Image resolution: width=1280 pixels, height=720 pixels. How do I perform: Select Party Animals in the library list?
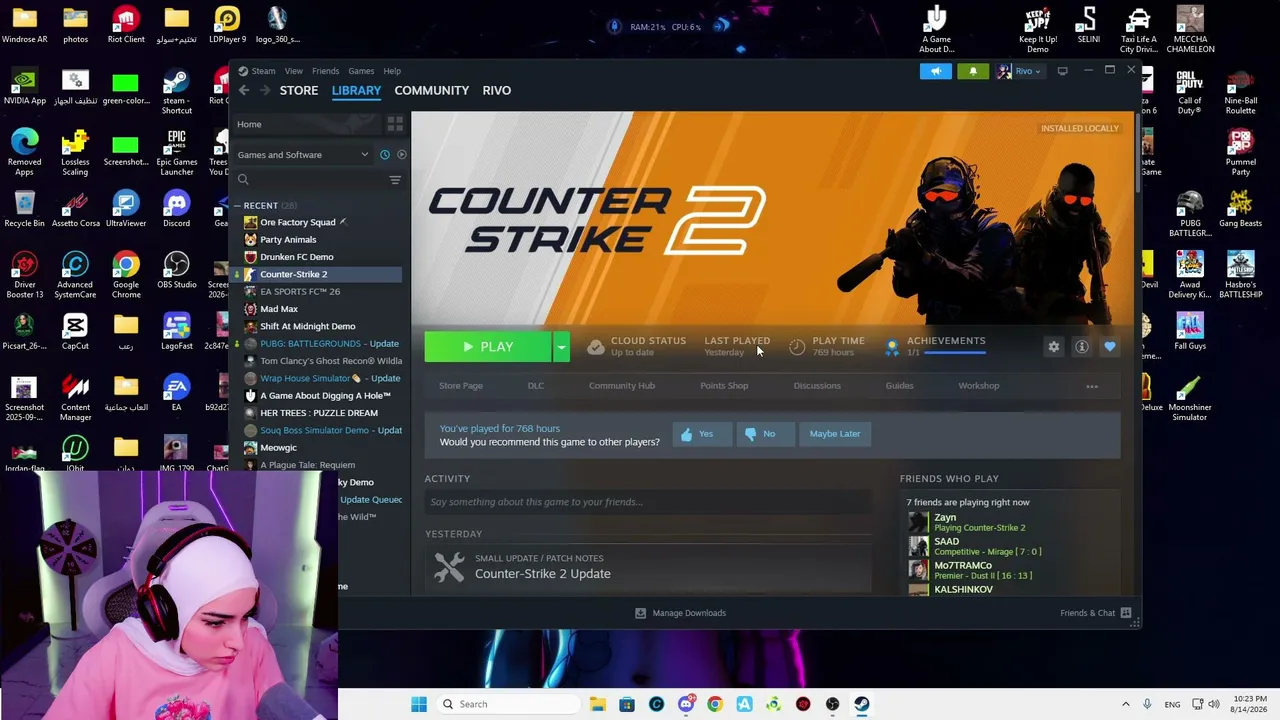click(x=288, y=240)
